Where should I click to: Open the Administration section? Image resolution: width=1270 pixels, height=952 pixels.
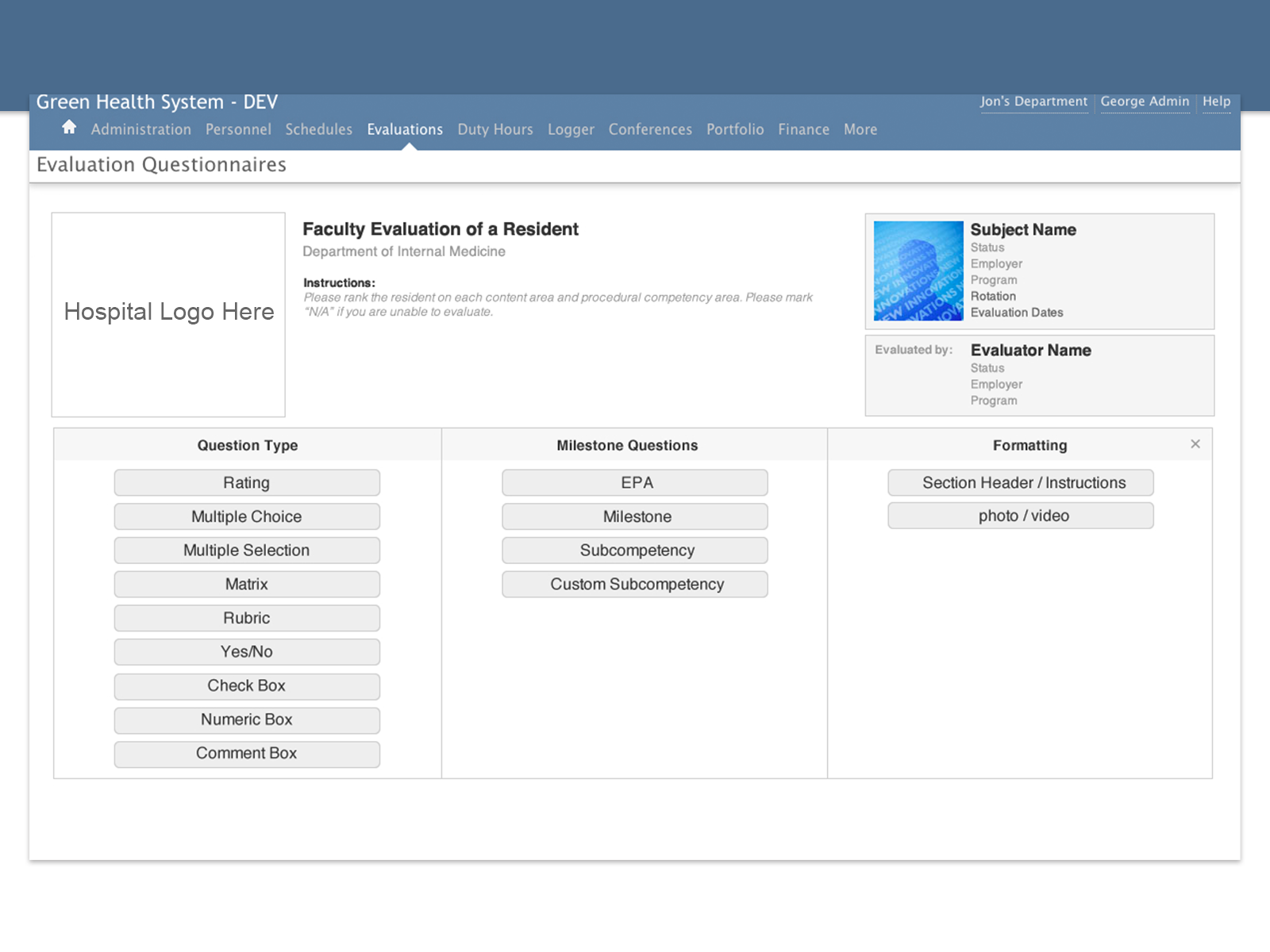point(141,129)
